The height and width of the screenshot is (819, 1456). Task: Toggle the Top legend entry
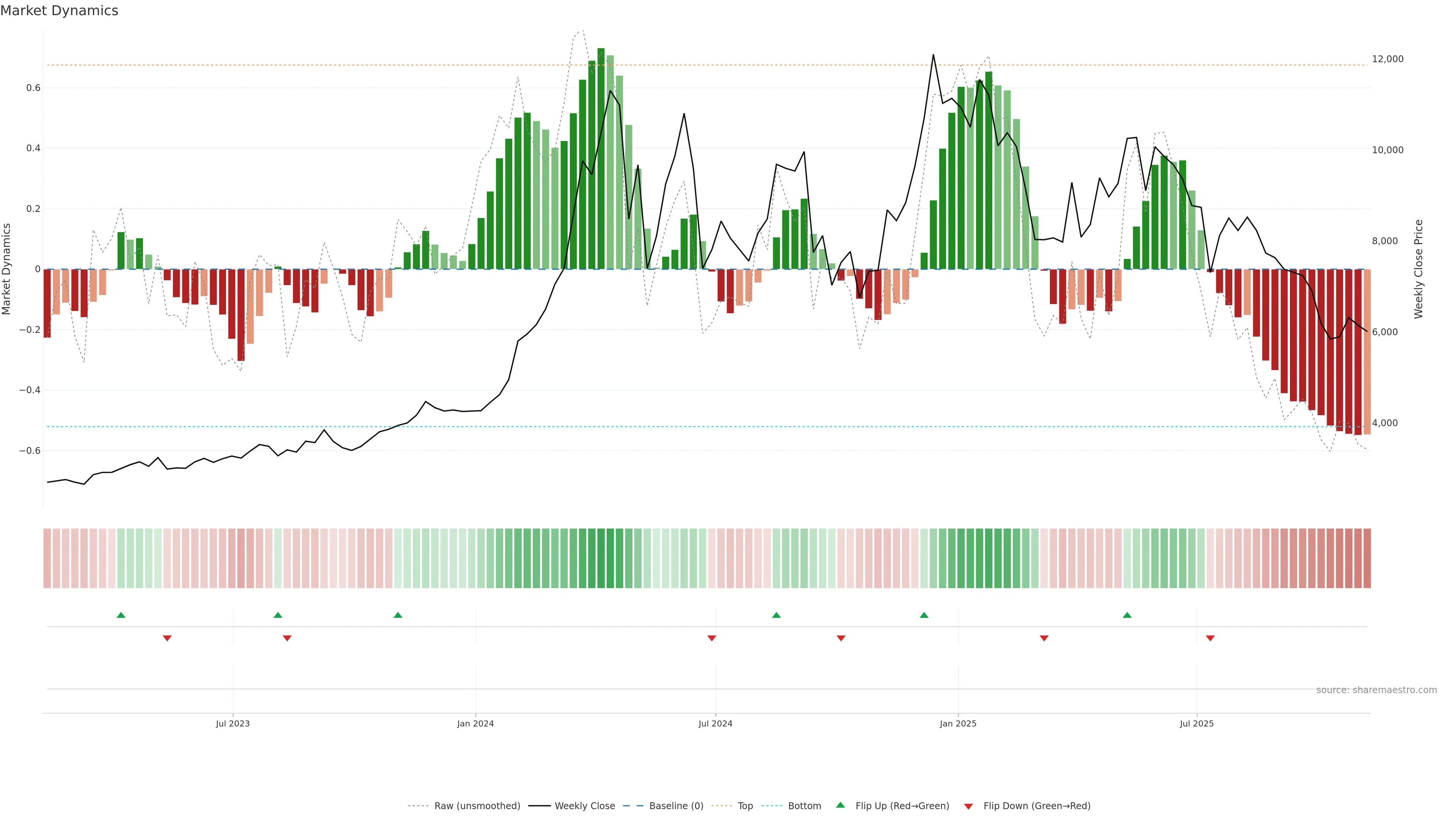(745, 806)
